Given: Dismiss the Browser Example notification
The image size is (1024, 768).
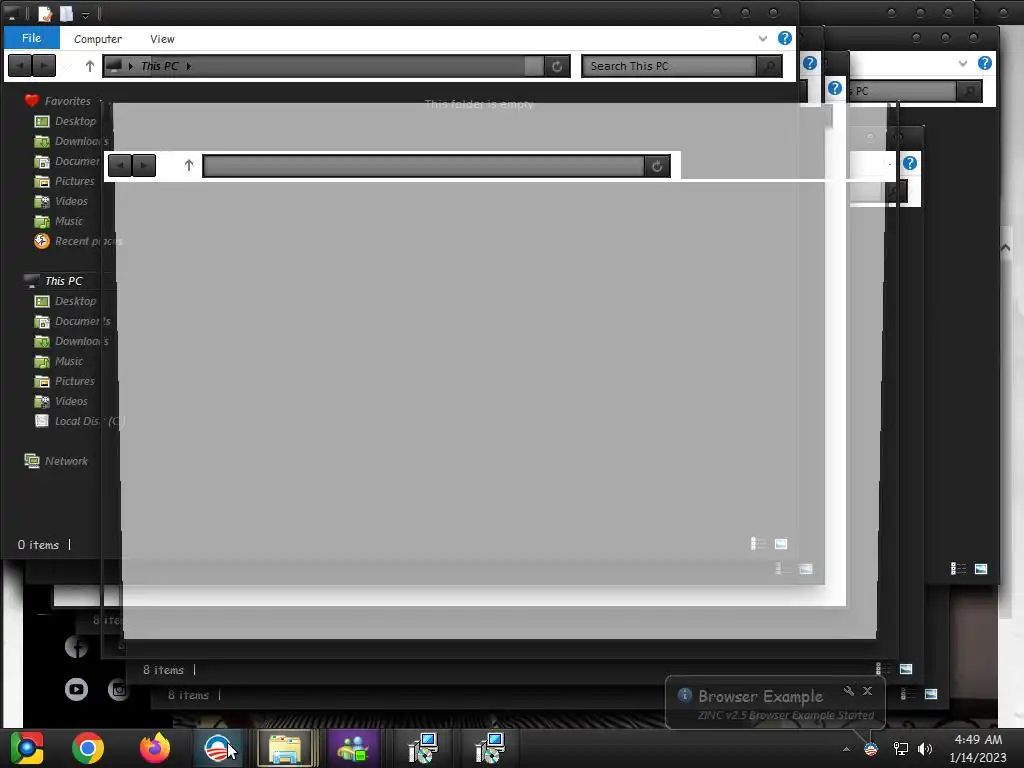Looking at the screenshot, I should click(867, 690).
